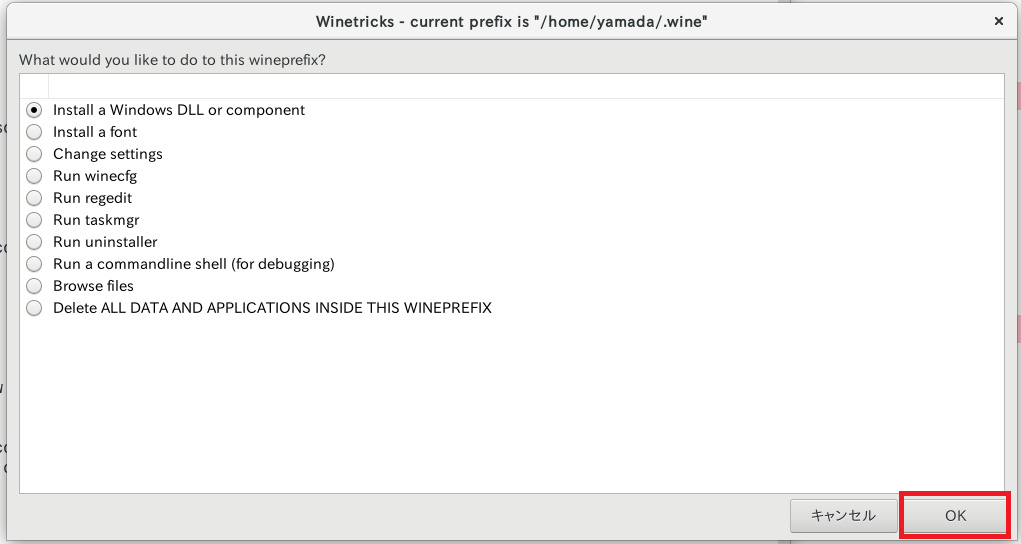Choose the Install a font option

click(x=34, y=132)
